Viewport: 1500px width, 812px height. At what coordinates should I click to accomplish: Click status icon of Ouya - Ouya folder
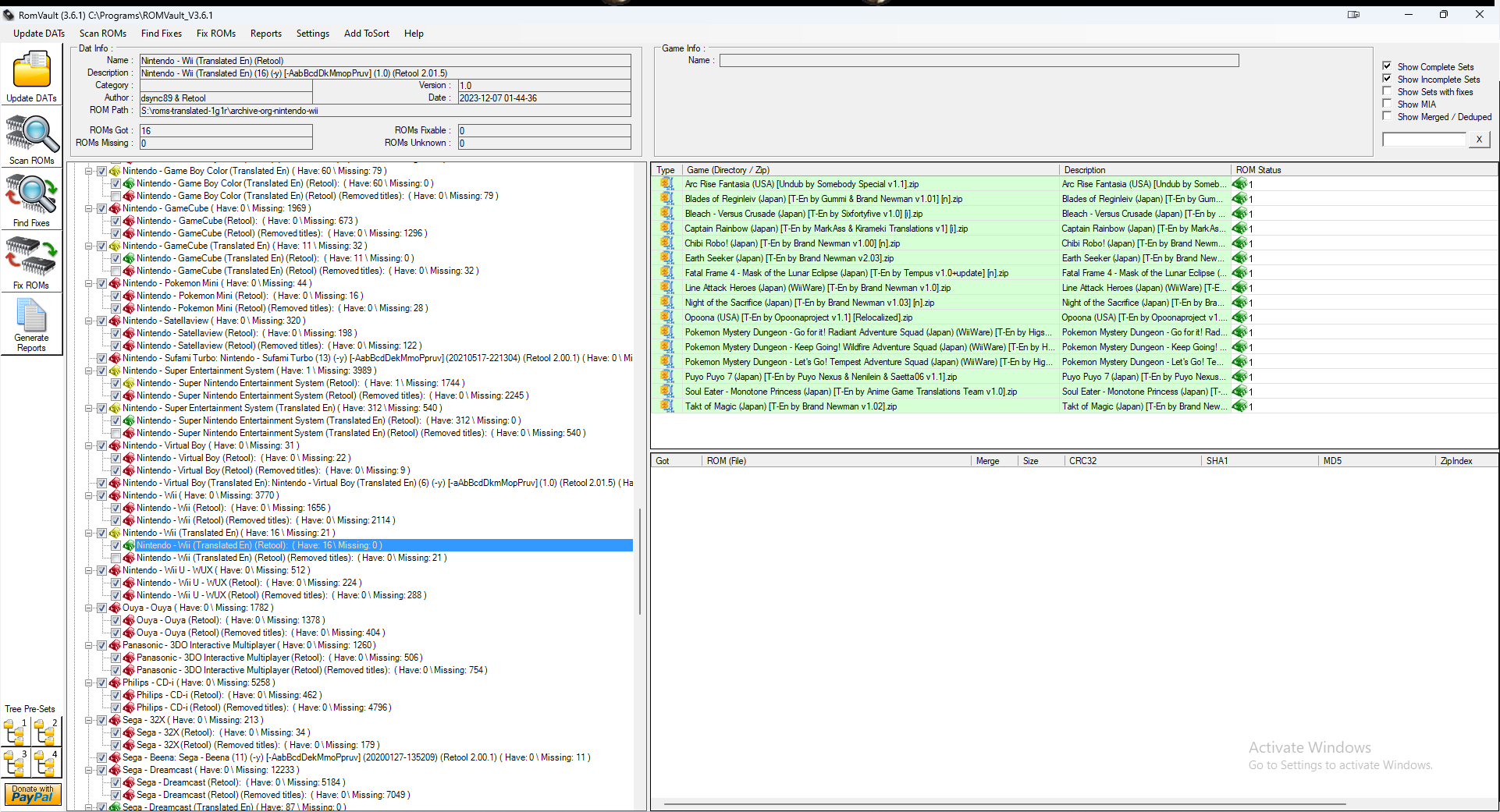tap(115, 608)
